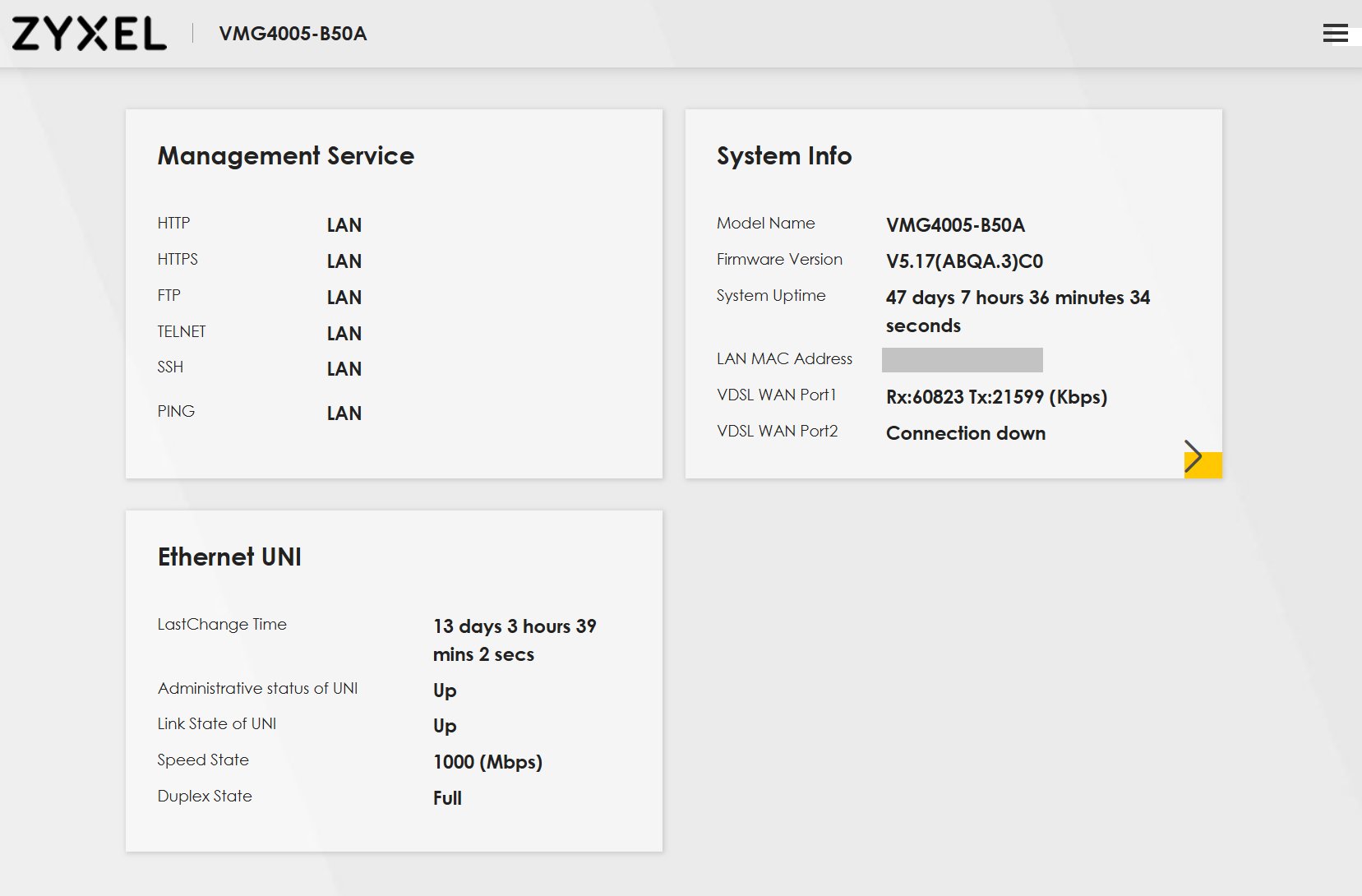
Task: Click the Firmware Version value V5.17(ABQA.3)C0
Action: tap(964, 261)
